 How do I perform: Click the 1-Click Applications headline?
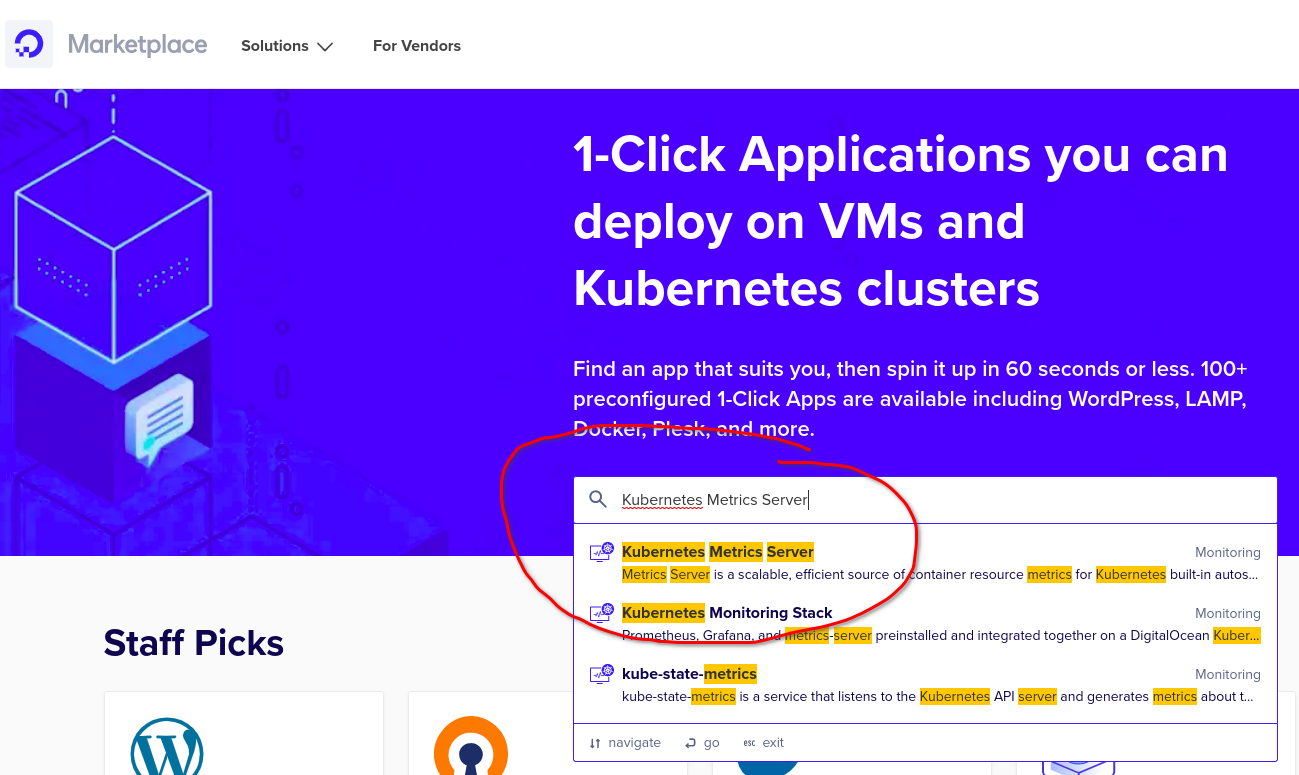(x=900, y=222)
